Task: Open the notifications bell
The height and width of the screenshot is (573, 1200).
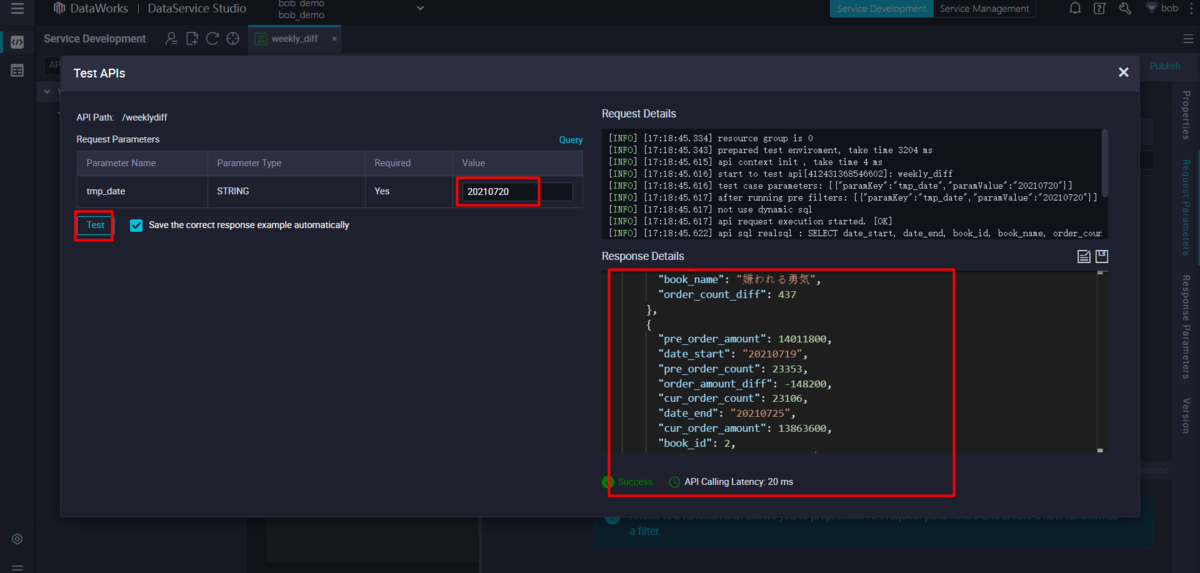Action: [x=1075, y=9]
